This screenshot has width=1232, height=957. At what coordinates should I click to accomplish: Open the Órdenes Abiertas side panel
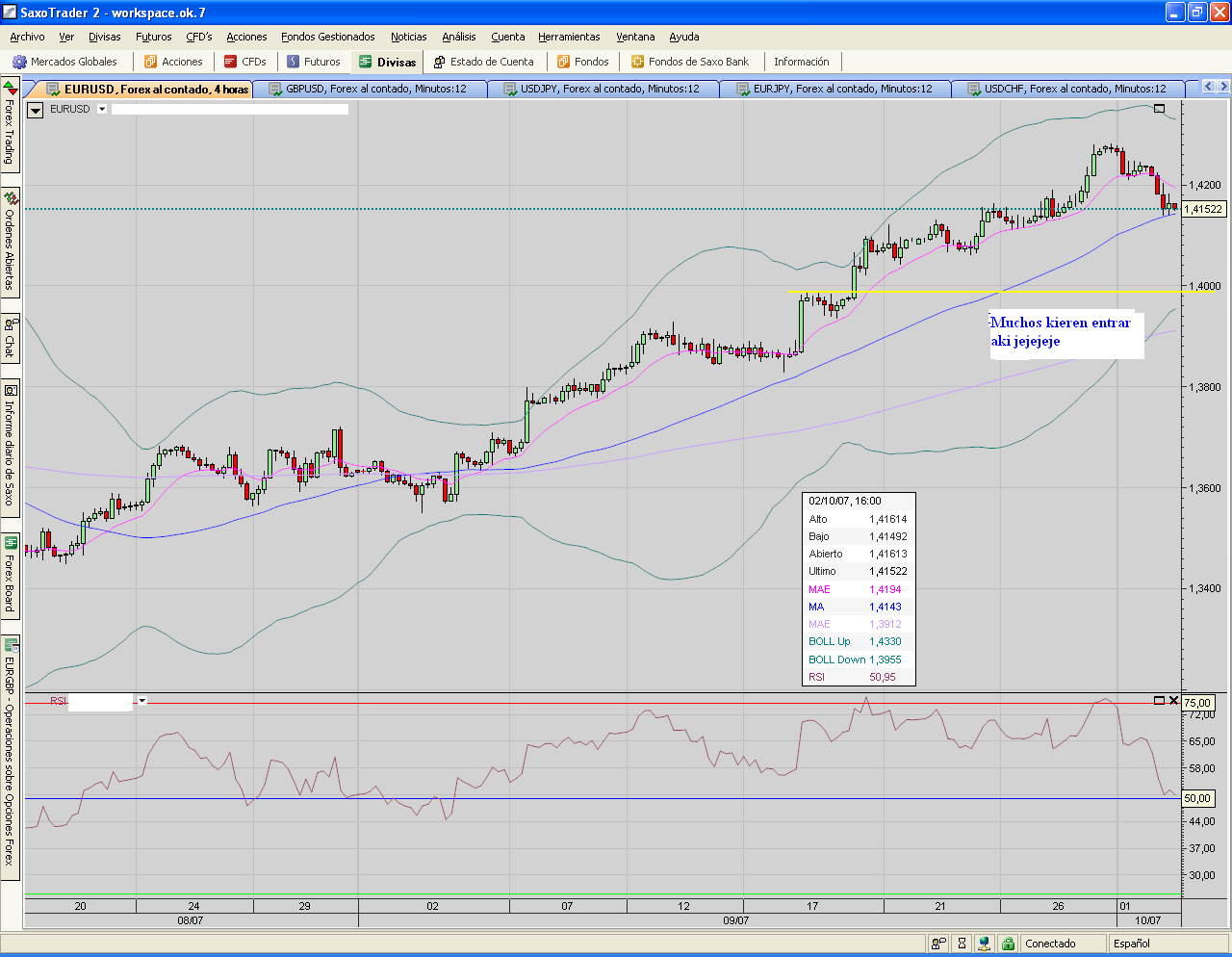pos(10,242)
